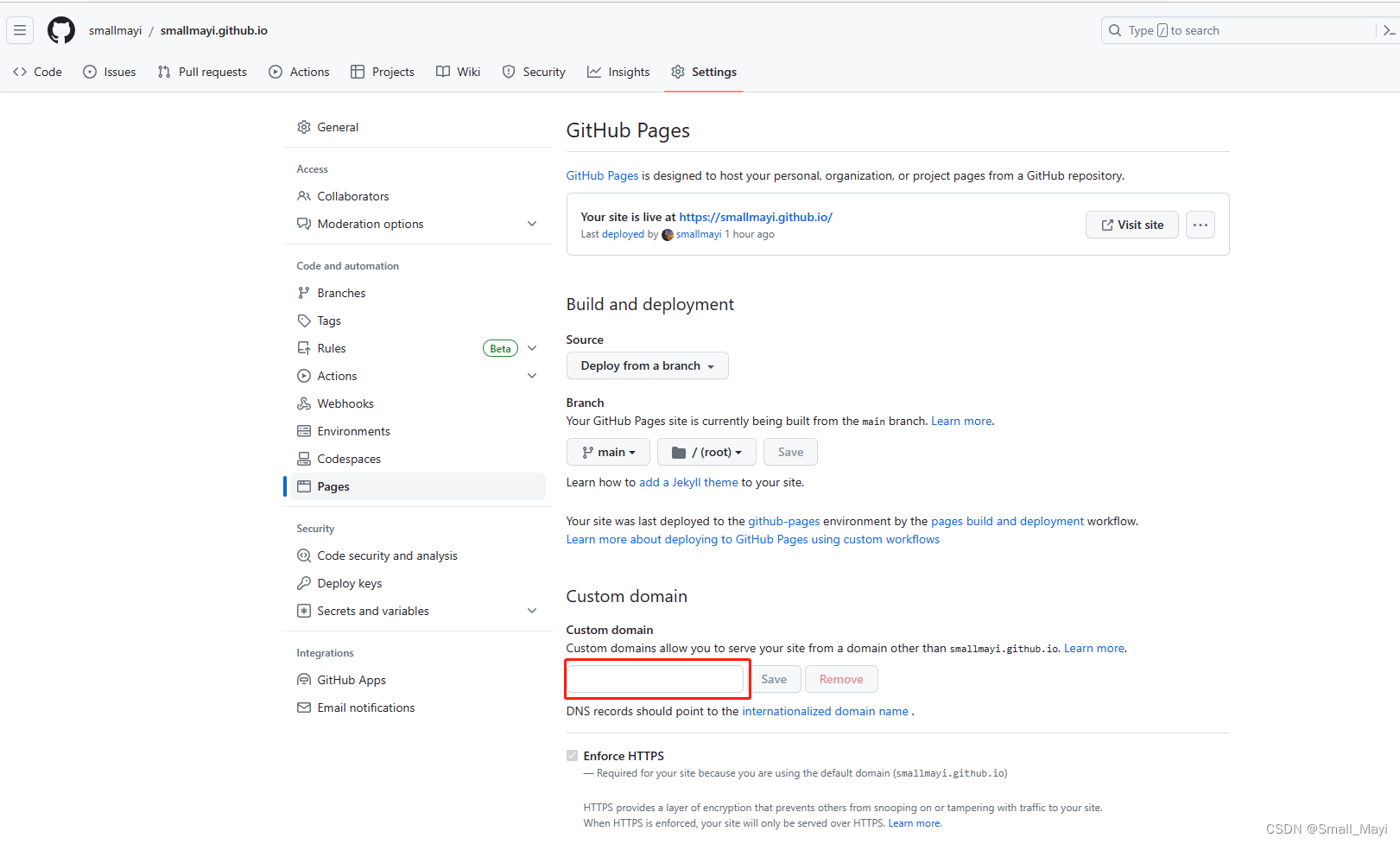The image size is (1400, 844).
Task: Click the Code security shield-search icon
Action: click(x=304, y=555)
